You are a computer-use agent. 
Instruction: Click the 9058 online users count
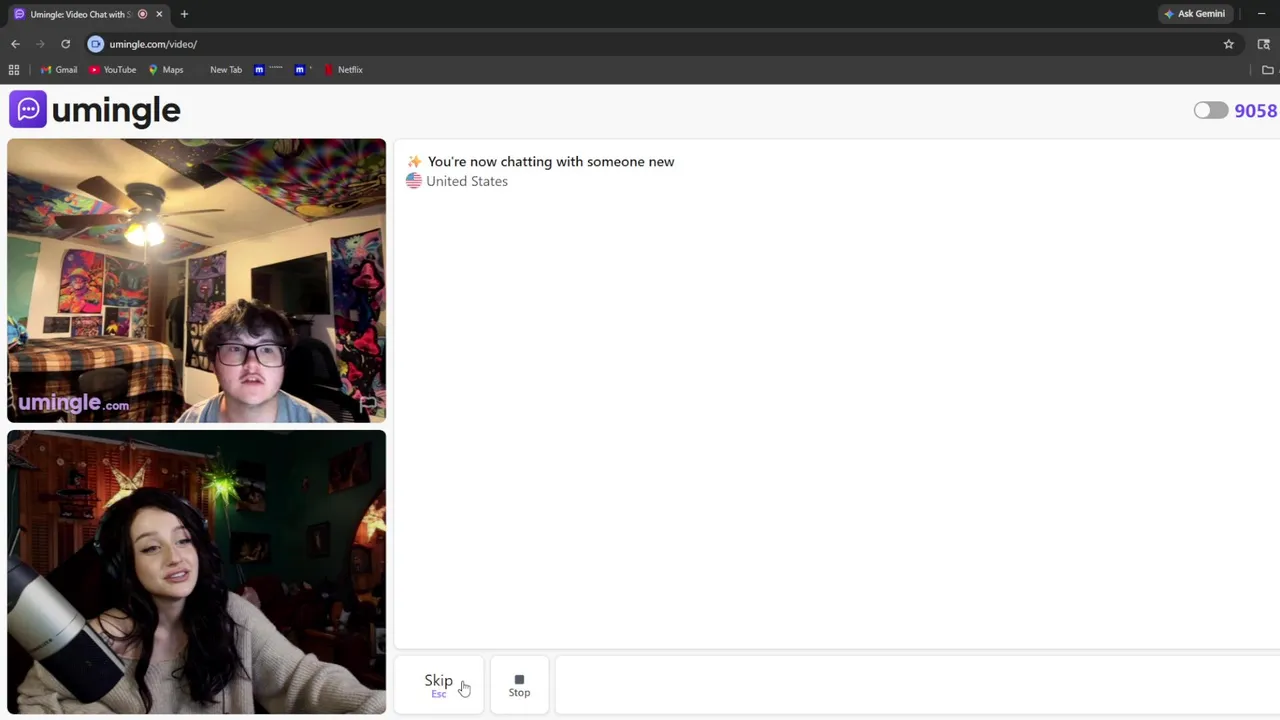[1255, 110]
